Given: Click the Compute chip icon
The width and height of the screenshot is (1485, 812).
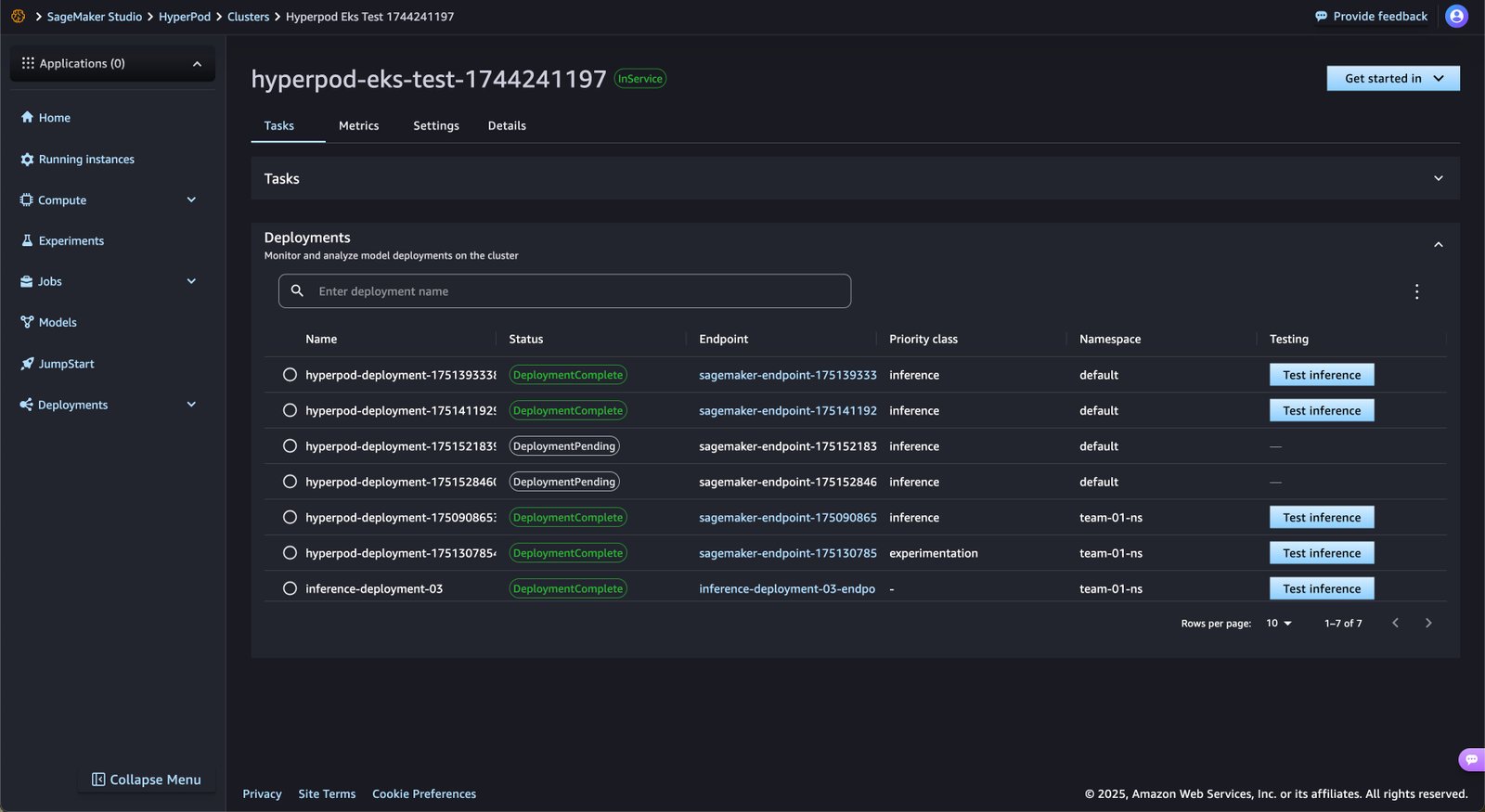Looking at the screenshot, I should [26, 200].
